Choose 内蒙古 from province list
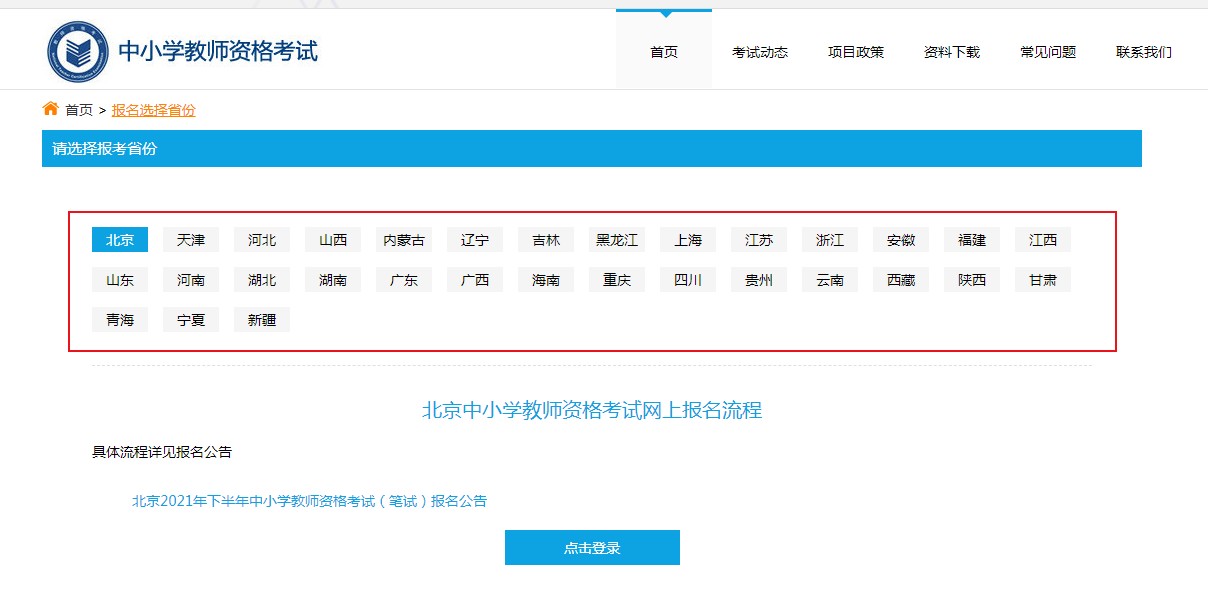 [x=404, y=240]
